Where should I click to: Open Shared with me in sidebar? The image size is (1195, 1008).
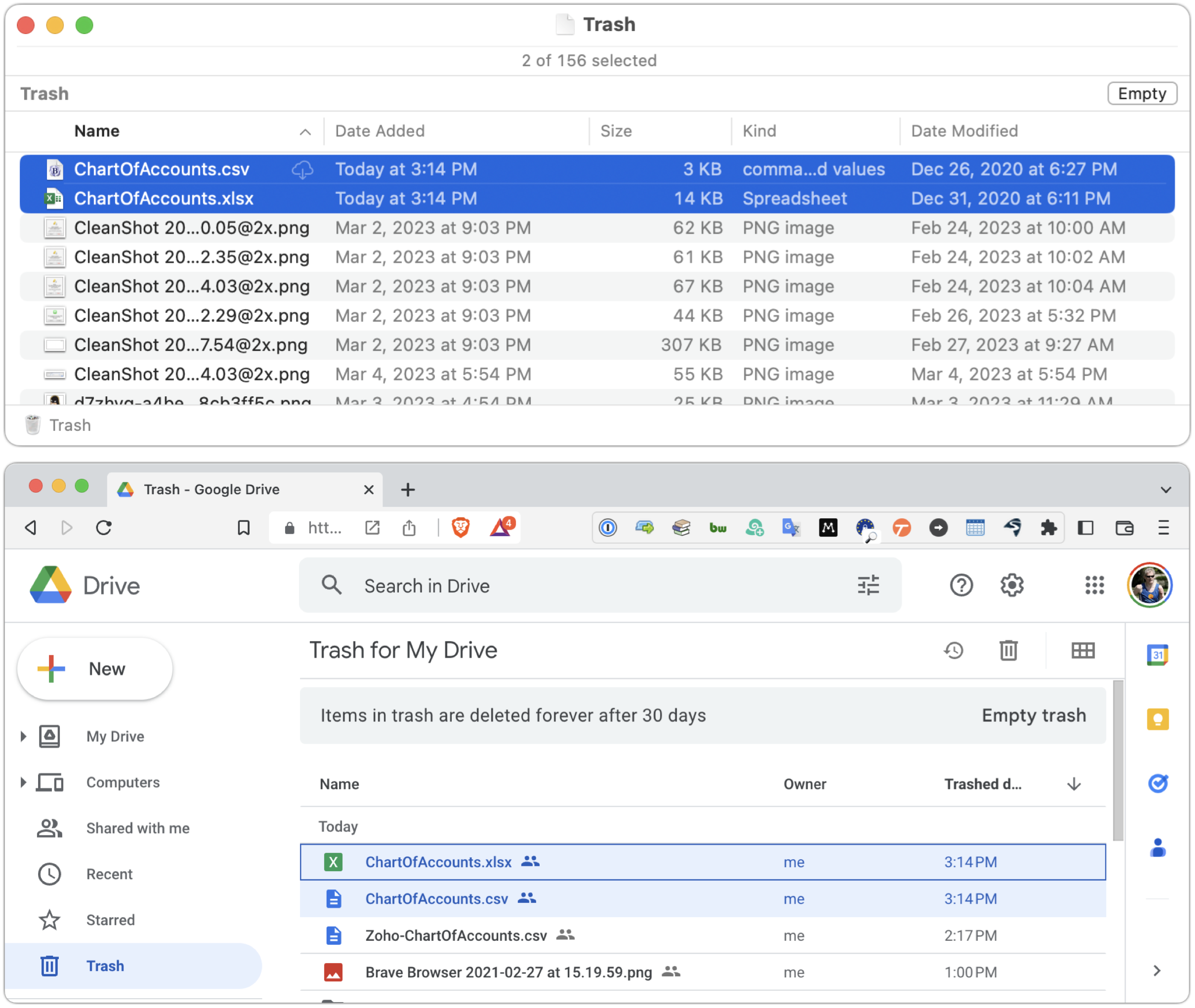pos(137,828)
